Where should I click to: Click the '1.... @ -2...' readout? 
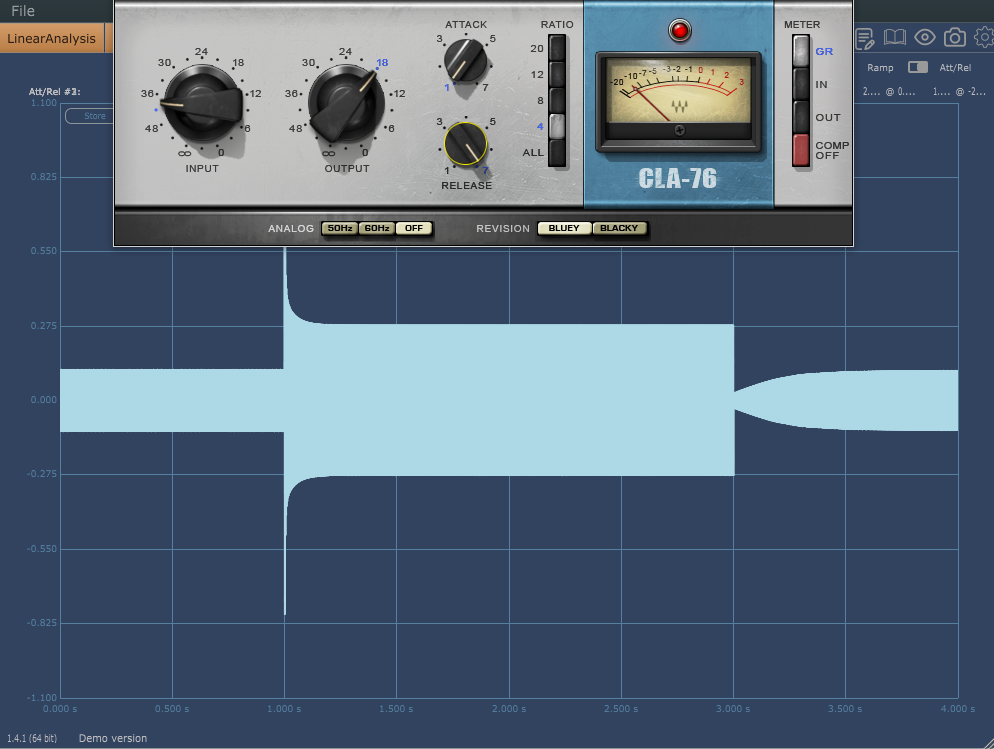[x=959, y=92]
